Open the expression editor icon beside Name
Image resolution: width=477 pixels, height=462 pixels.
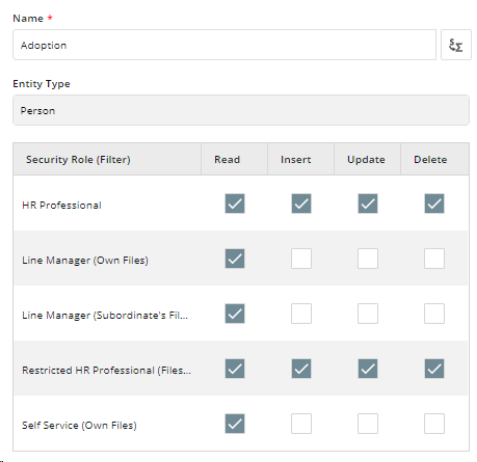(x=456, y=45)
